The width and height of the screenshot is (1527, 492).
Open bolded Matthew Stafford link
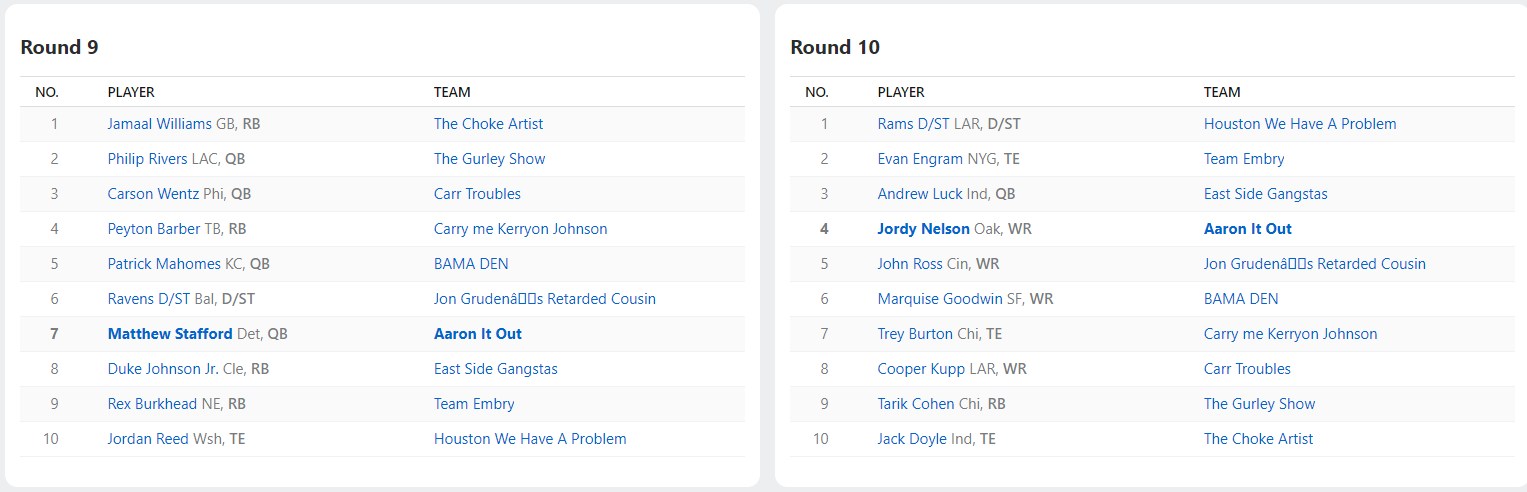(170, 334)
